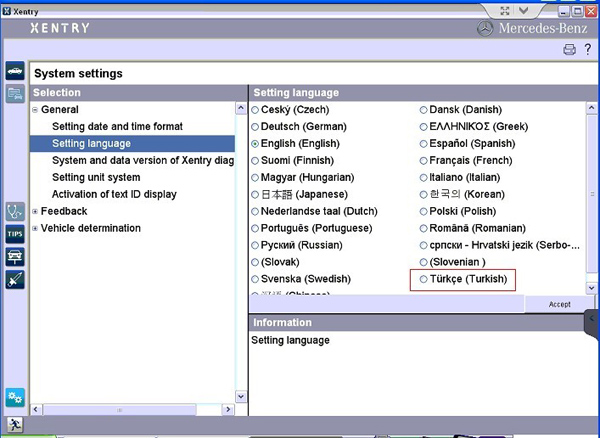Click the Xentry title bar app icon
The width and height of the screenshot is (600, 438).
[7, 11]
